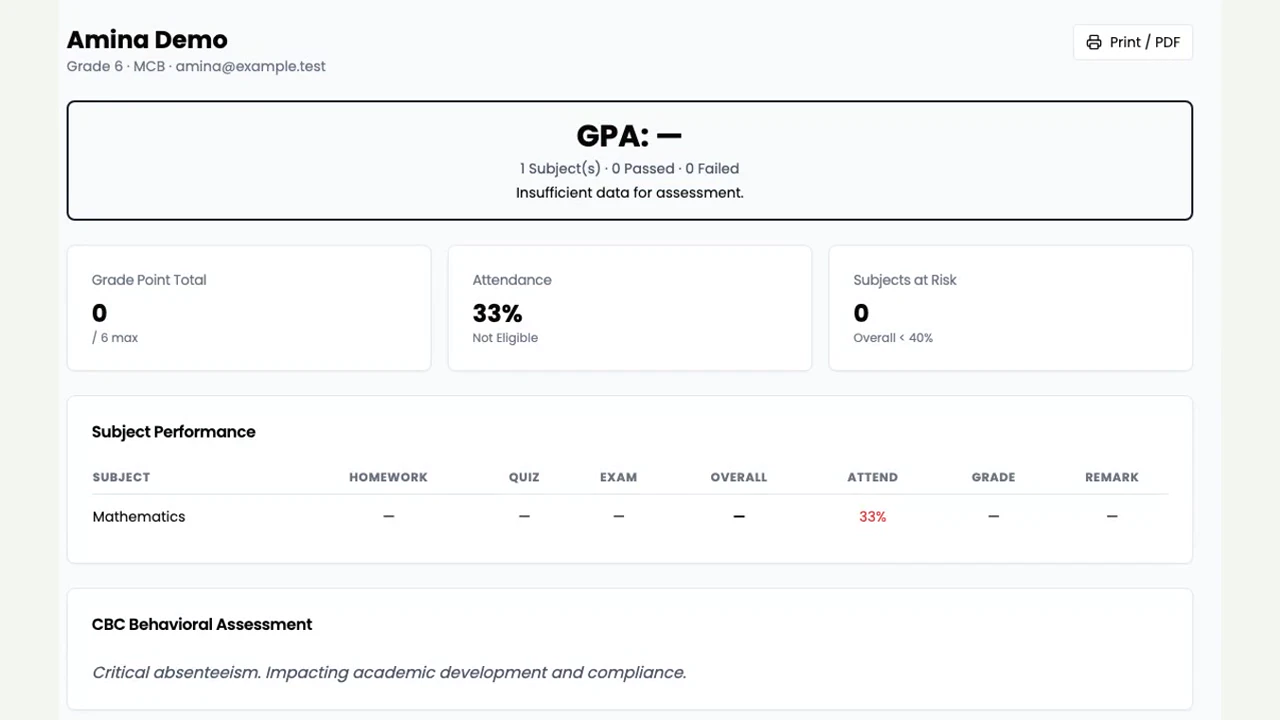1280x720 pixels.
Task: Select the Mathematics subject row
Action: pos(630,517)
